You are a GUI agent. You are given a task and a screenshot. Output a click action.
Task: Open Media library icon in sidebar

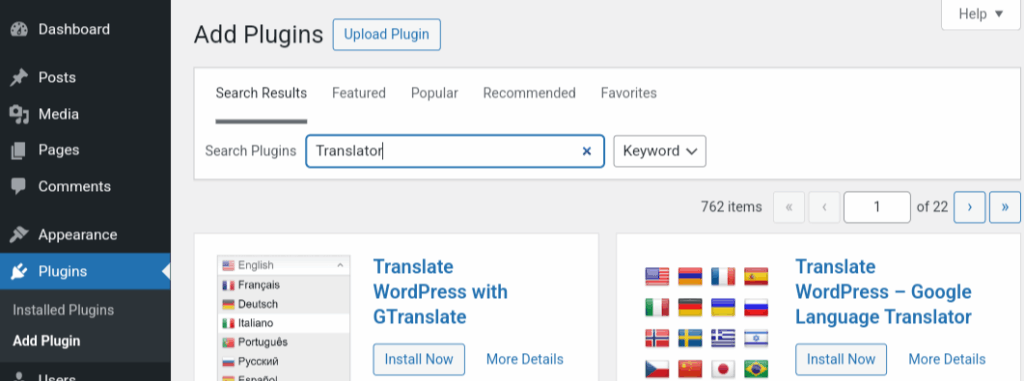tap(20, 114)
